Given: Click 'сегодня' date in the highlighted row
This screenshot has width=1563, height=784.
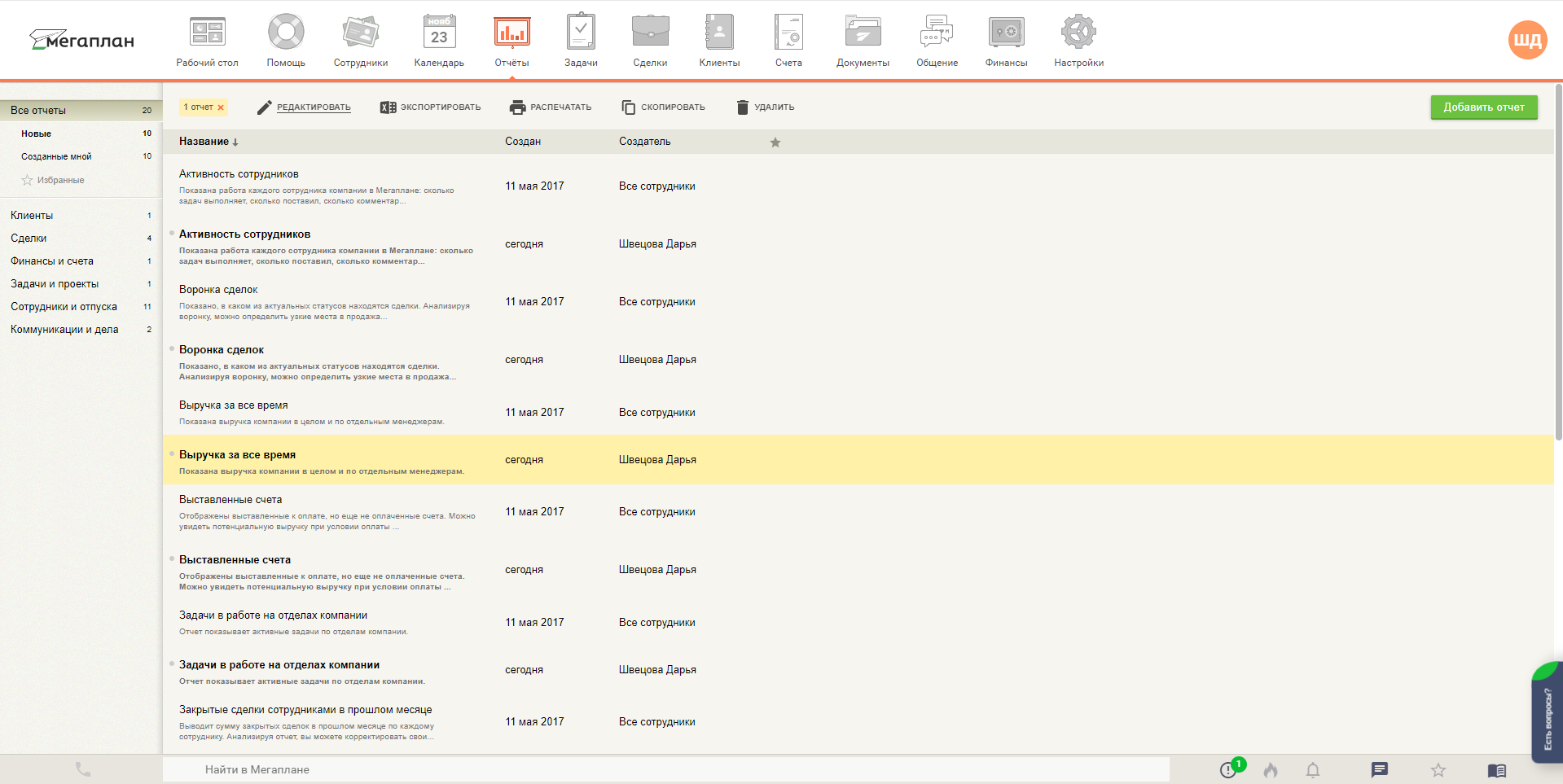Looking at the screenshot, I should click(524, 460).
